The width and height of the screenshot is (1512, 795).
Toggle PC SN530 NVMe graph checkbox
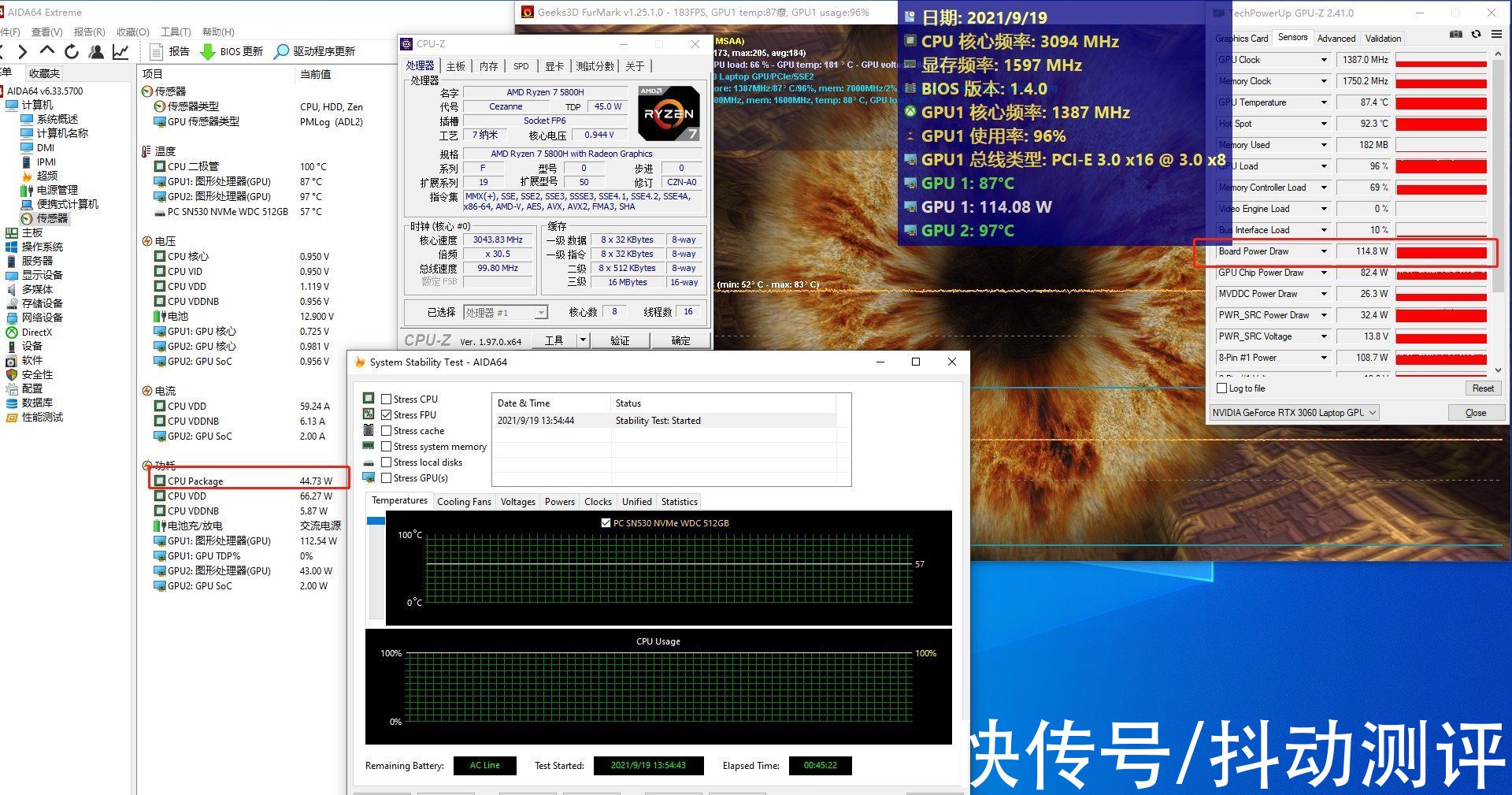606,523
